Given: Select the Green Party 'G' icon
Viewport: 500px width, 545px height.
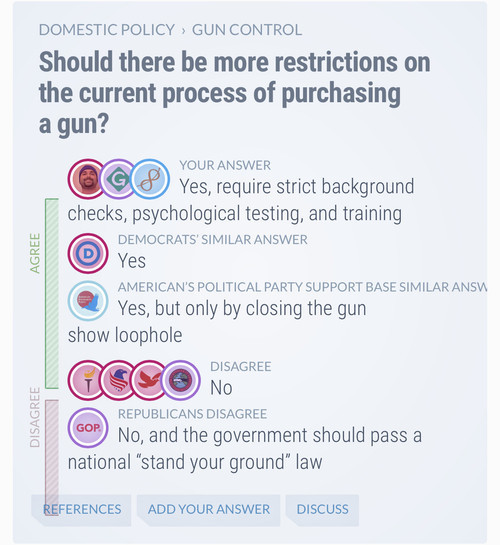Looking at the screenshot, I should (119, 179).
